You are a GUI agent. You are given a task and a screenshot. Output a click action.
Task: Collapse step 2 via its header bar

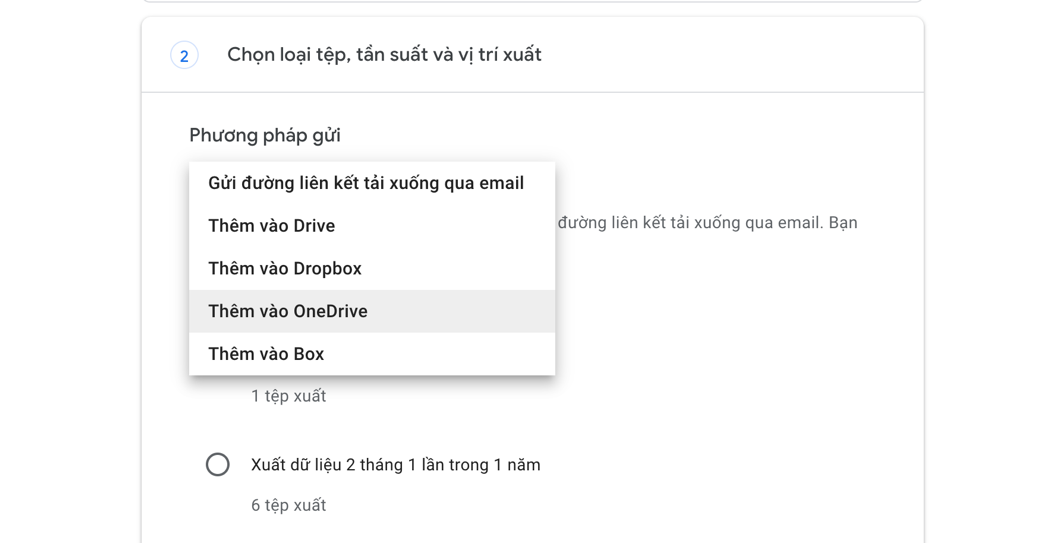(533, 55)
